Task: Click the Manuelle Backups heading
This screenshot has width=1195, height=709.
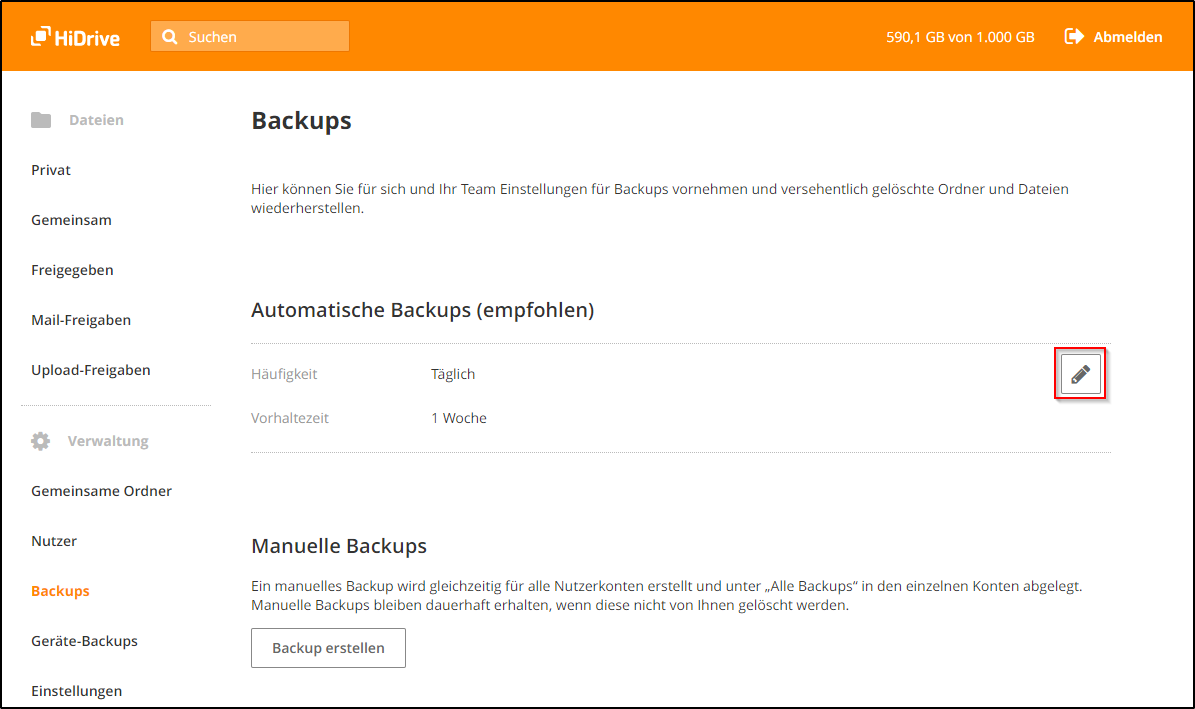Action: click(338, 546)
